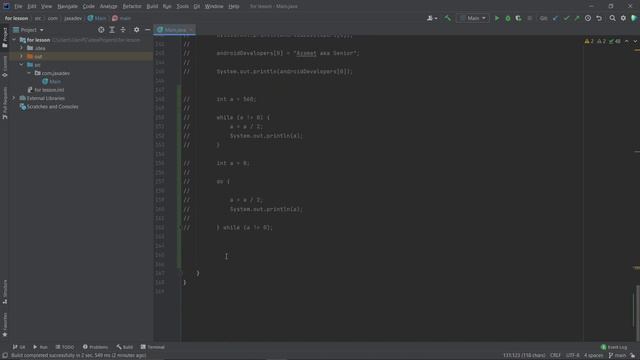Collapse the 'for lesson' root node

(x=14, y=40)
